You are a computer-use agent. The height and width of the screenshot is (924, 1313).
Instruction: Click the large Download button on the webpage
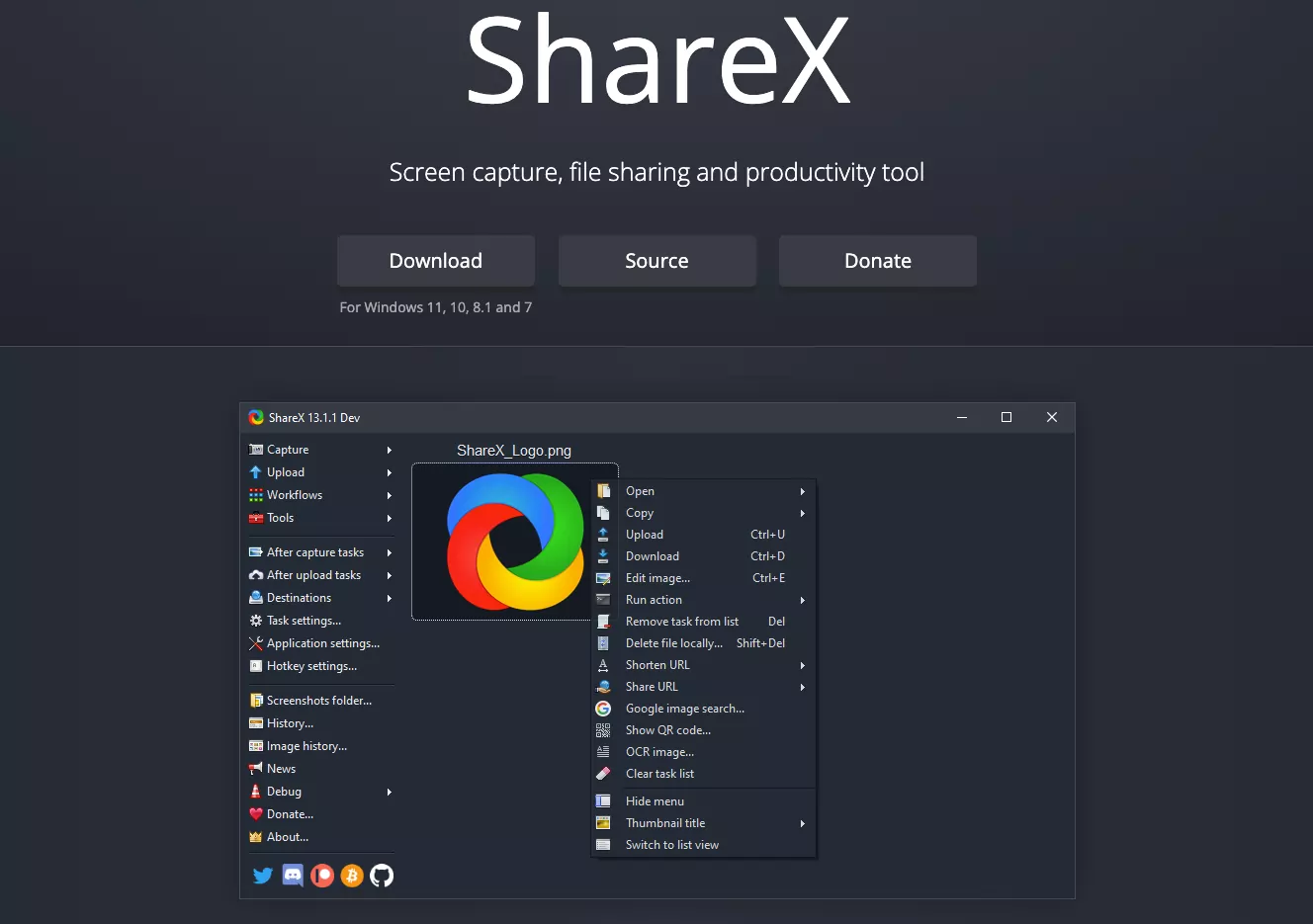click(436, 261)
